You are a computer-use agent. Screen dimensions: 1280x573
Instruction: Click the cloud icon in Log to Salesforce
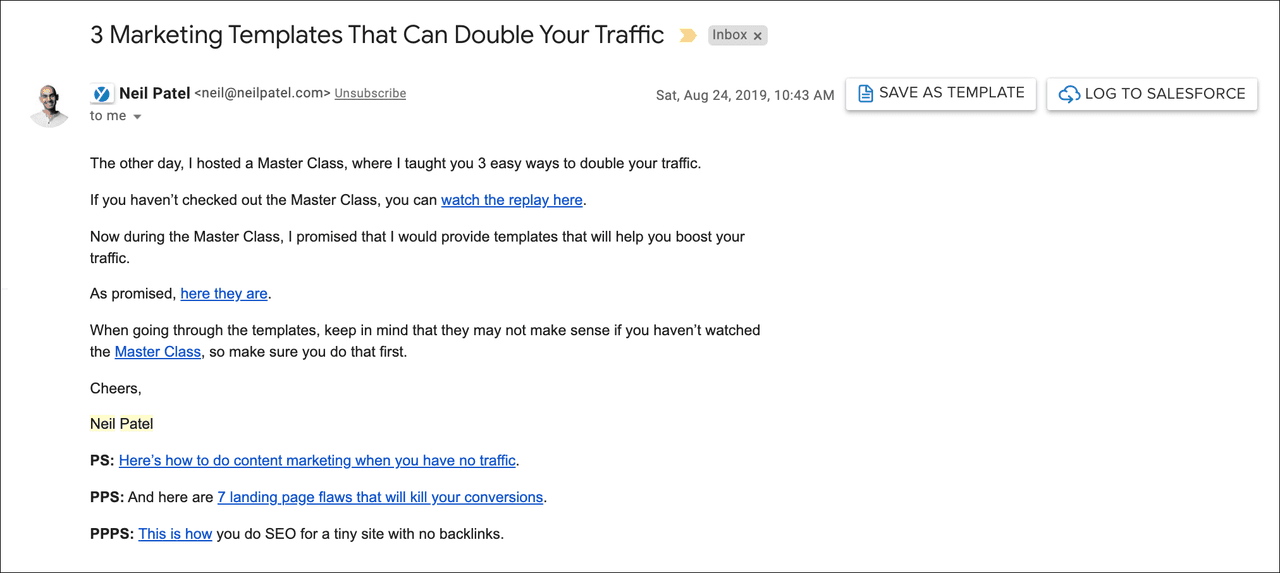[1069, 94]
